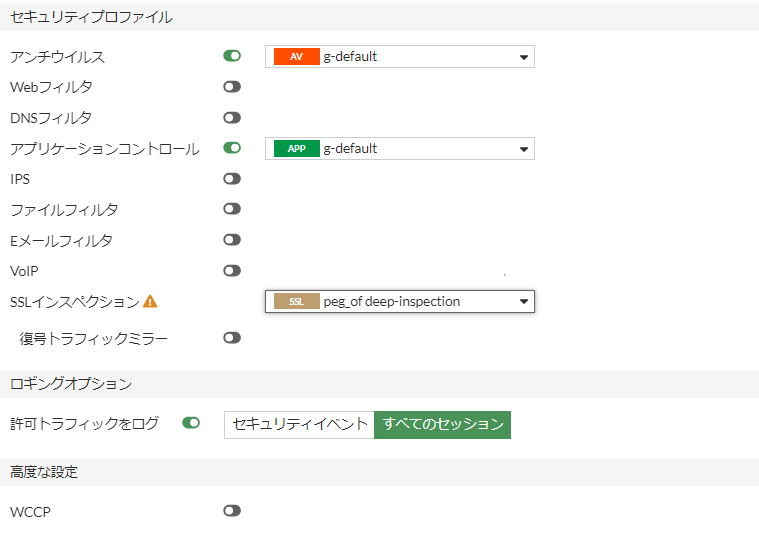Image resolution: width=759 pixels, height=533 pixels.
Task: Turn on ファイルフィルタ switch
Action: point(232,209)
